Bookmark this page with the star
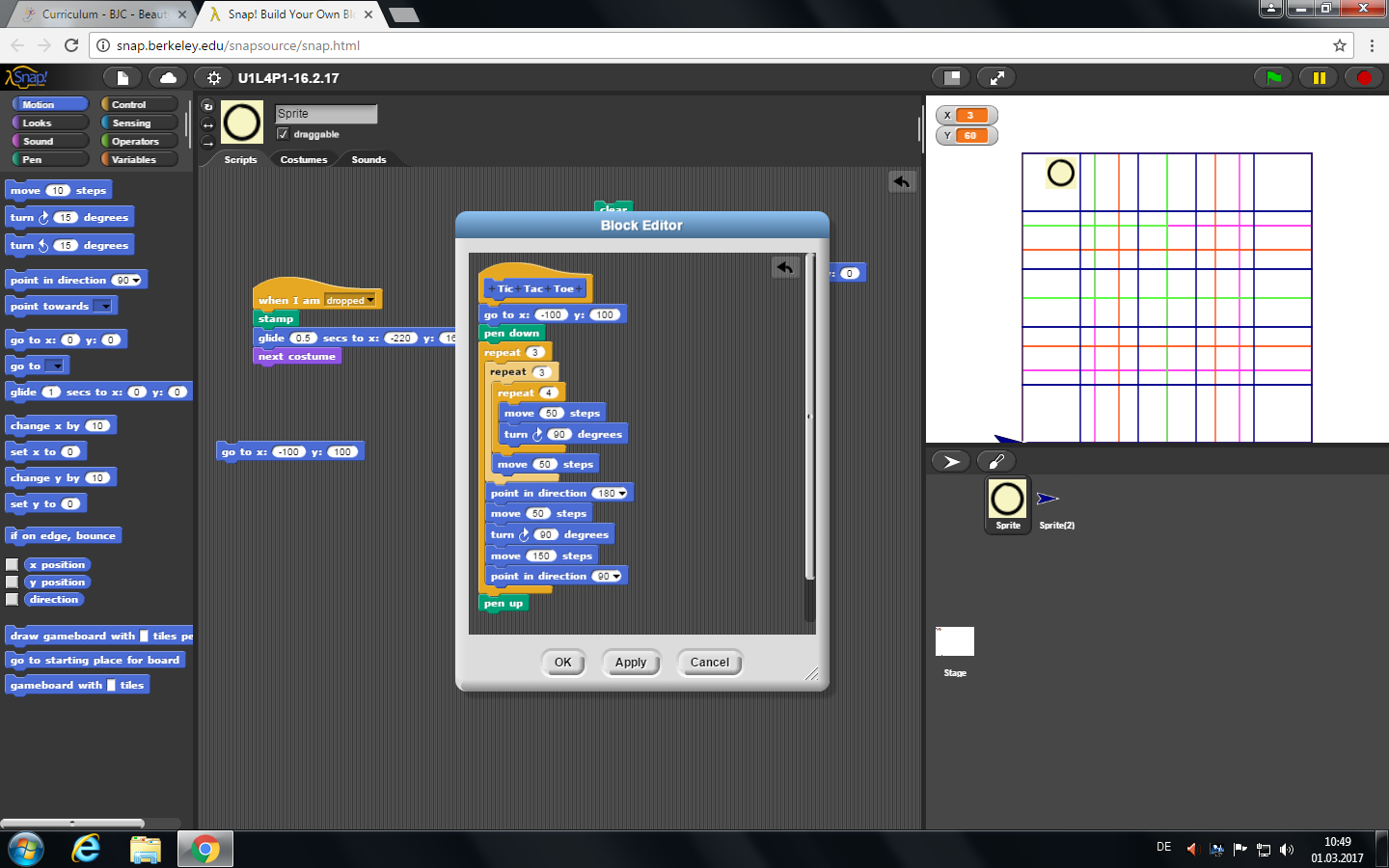Viewport: 1389px width, 868px height. point(1339,45)
